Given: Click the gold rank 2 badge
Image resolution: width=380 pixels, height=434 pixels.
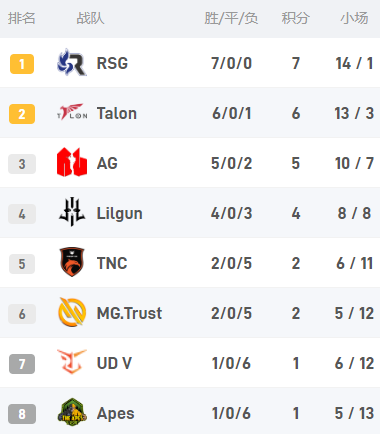Looking at the screenshot, I should (x=22, y=114).
